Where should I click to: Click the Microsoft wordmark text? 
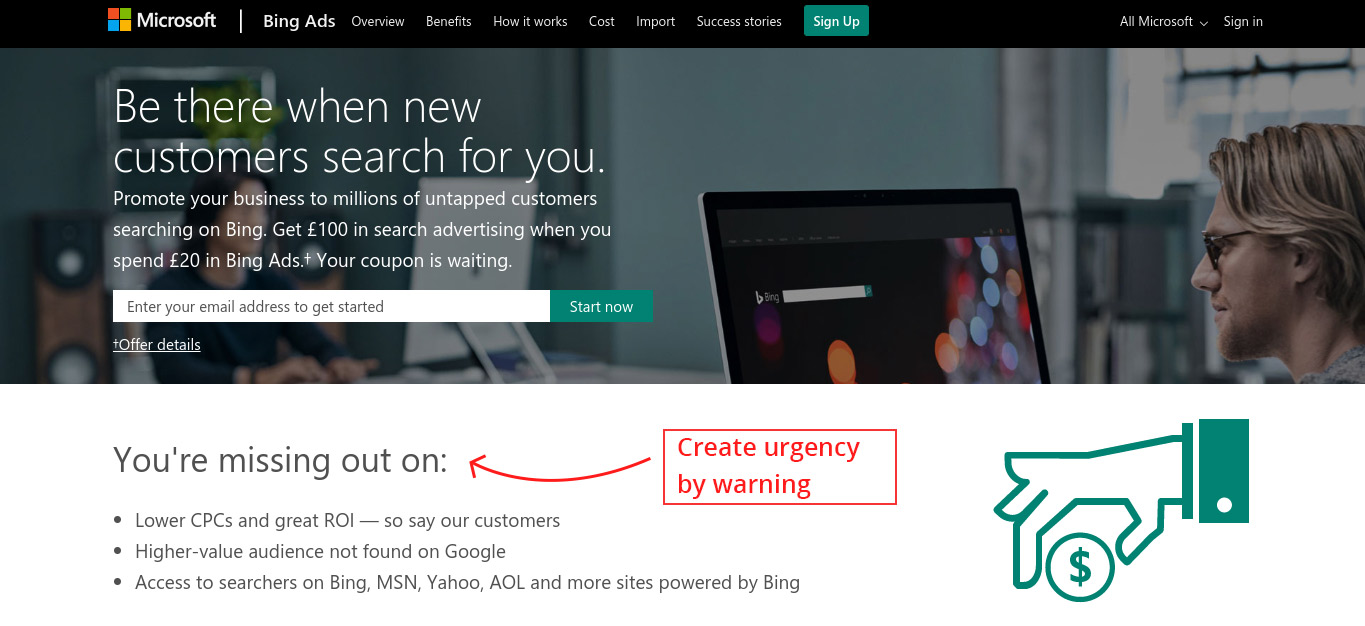pyautogui.click(x=176, y=20)
